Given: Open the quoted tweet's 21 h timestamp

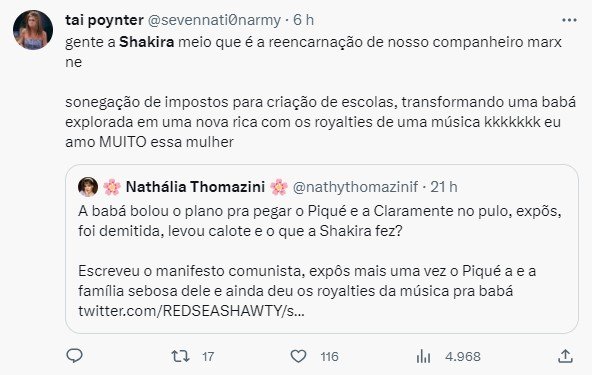Looking at the screenshot, I should [444, 187].
